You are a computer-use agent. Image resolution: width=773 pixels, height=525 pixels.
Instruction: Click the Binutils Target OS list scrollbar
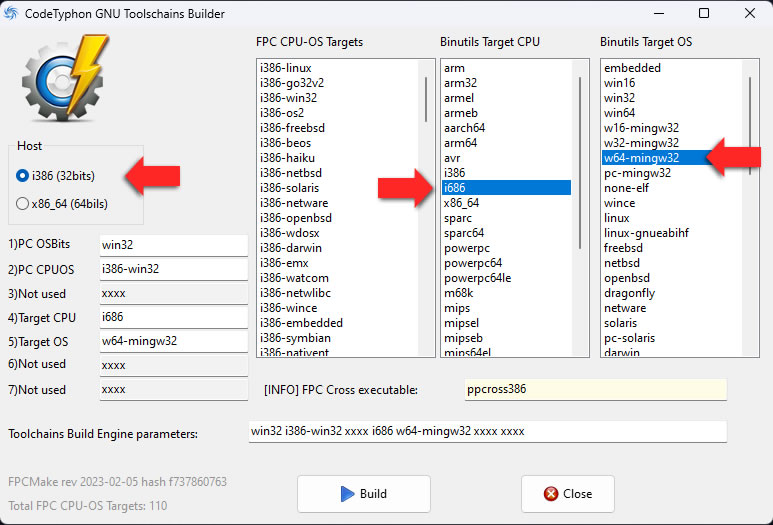[750, 208]
